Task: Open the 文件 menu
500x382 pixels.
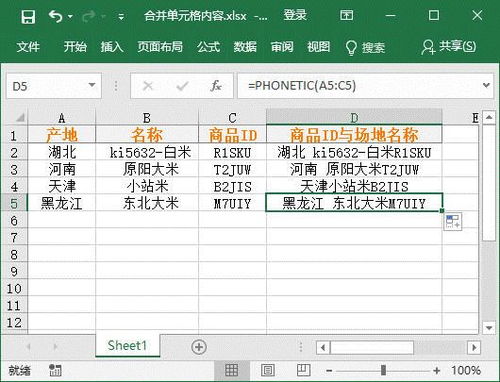Action: pyautogui.click(x=28, y=47)
